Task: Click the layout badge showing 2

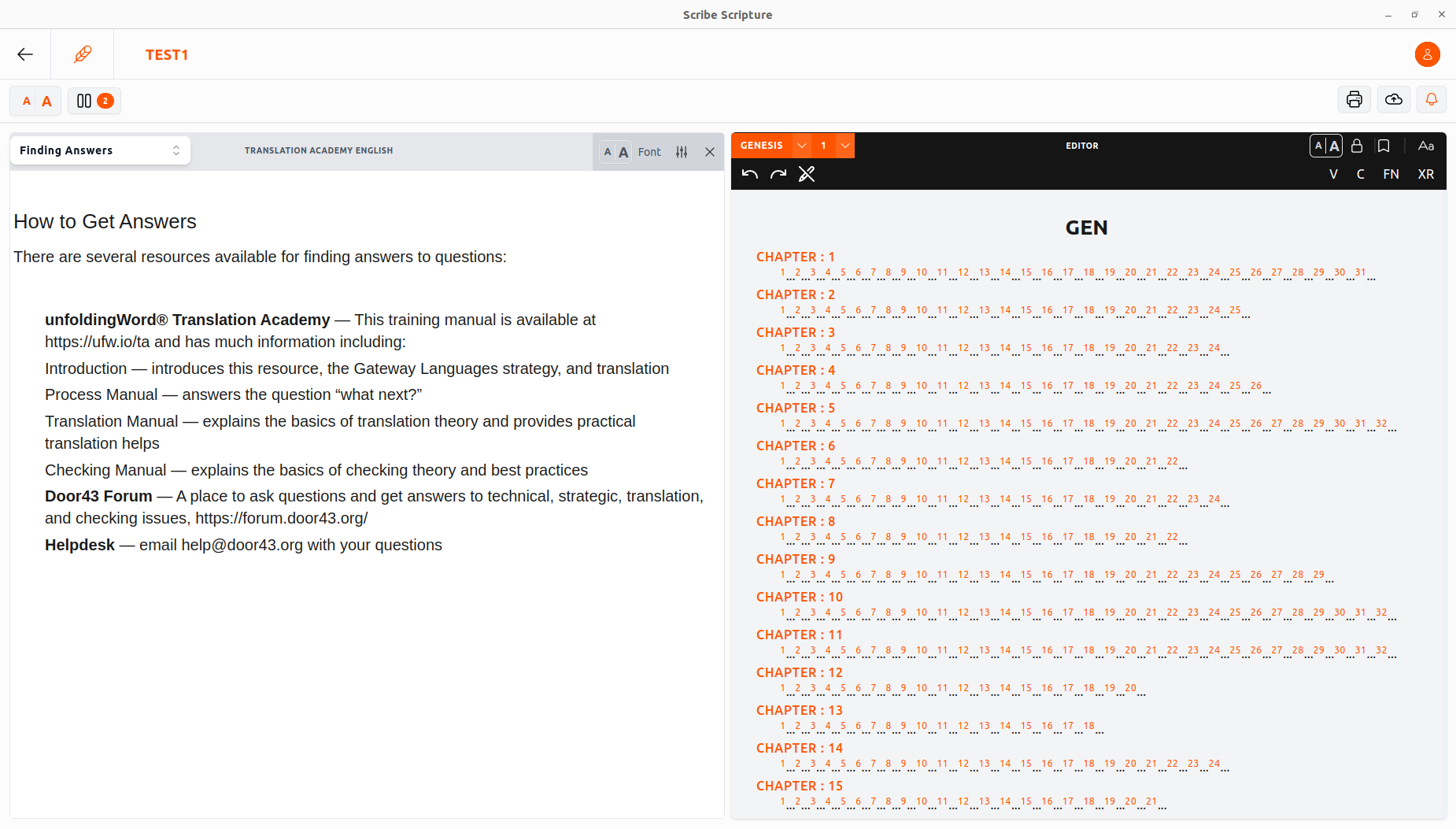Action: (x=105, y=101)
